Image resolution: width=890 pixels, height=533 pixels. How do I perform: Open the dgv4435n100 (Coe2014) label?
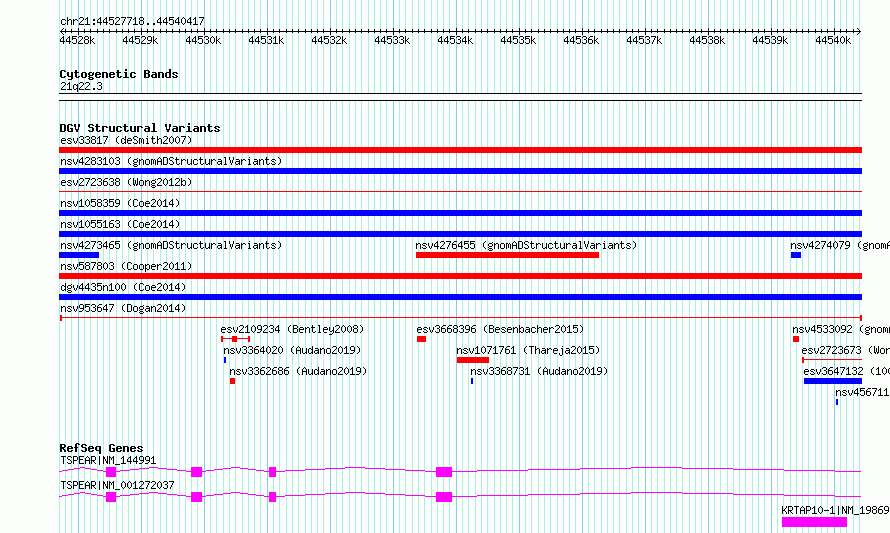pyautogui.click(x=123, y=287)
